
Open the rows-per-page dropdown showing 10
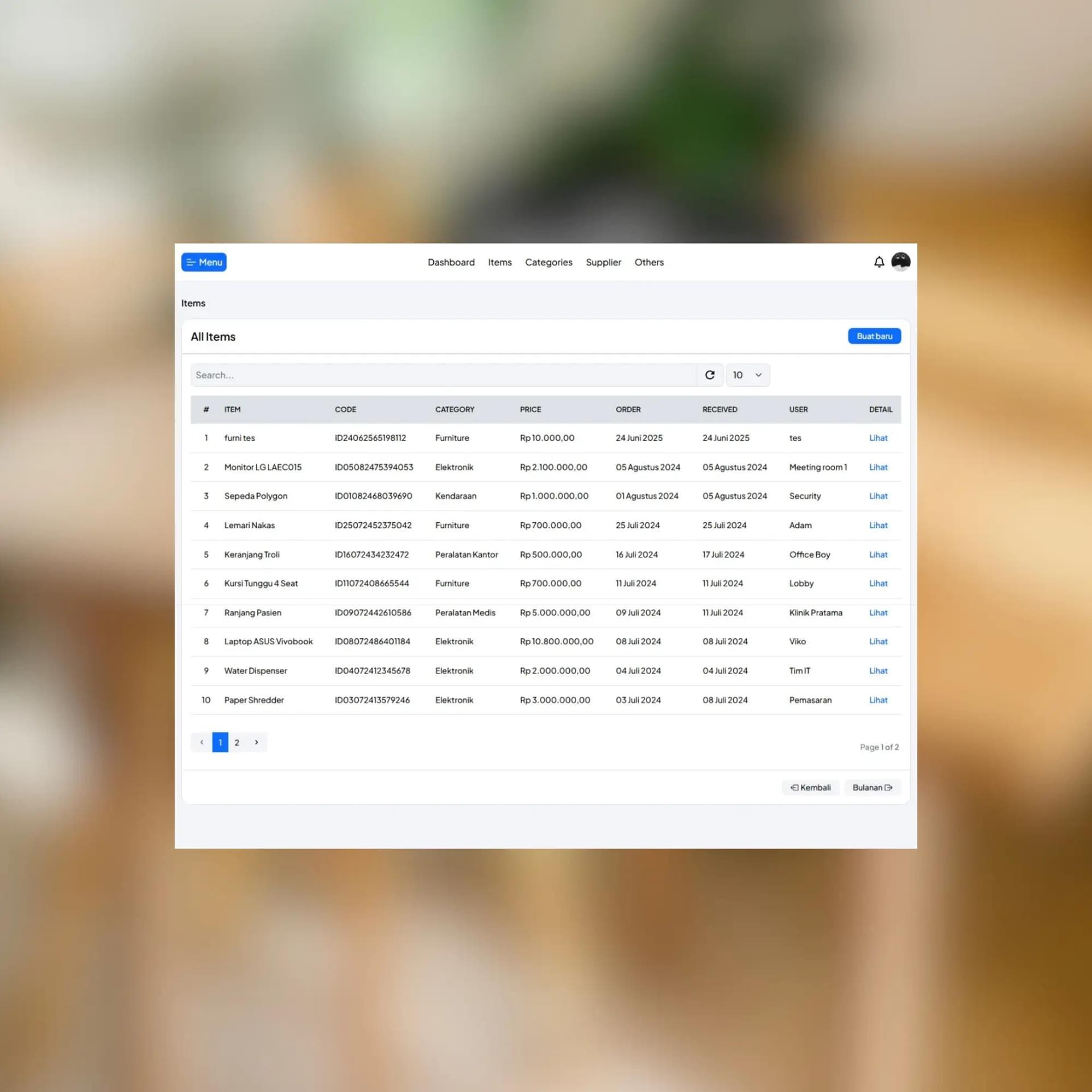(x=747, y=375)
